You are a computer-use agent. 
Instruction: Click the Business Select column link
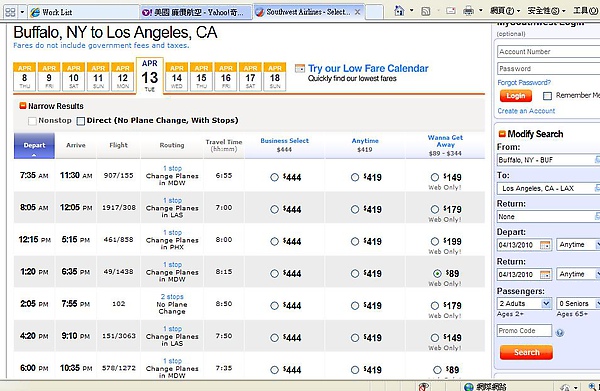point(284,141)
